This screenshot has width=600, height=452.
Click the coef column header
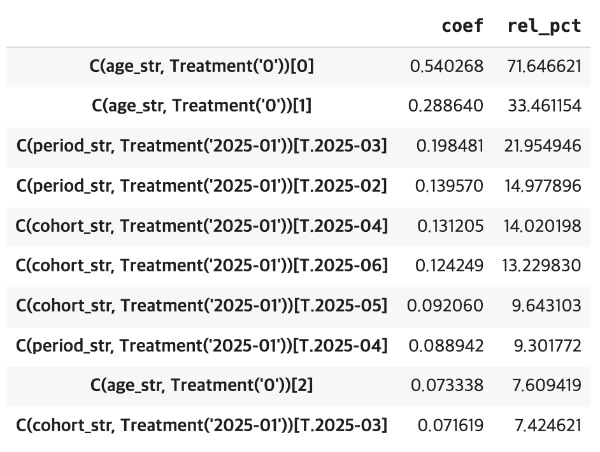click(x=463, y=26)
